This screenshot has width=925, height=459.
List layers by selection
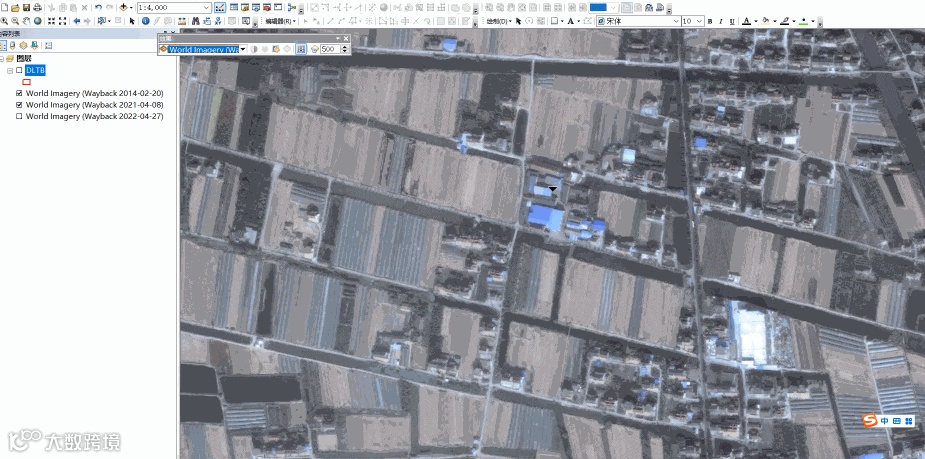(34, 45)
